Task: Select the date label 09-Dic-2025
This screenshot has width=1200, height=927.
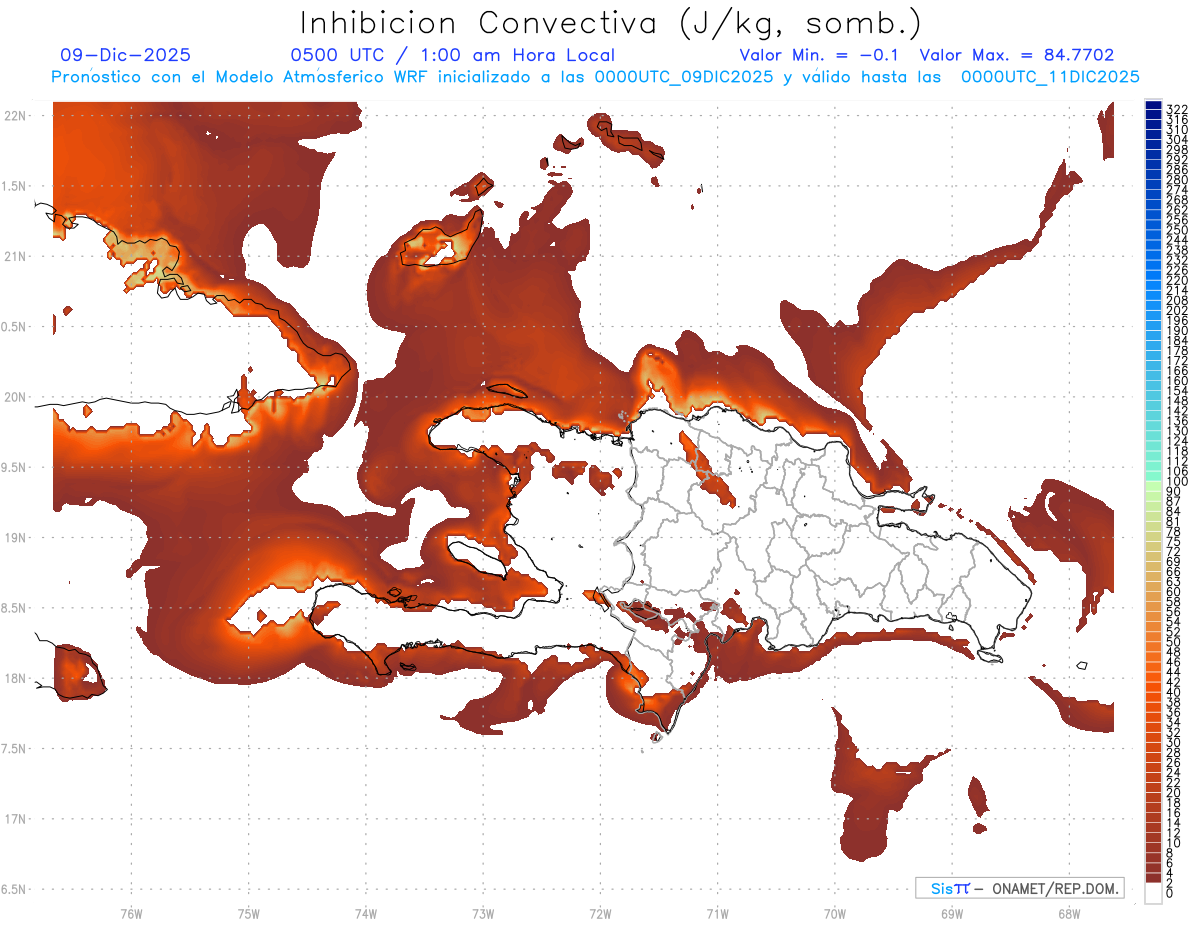Action: point(125,56)
